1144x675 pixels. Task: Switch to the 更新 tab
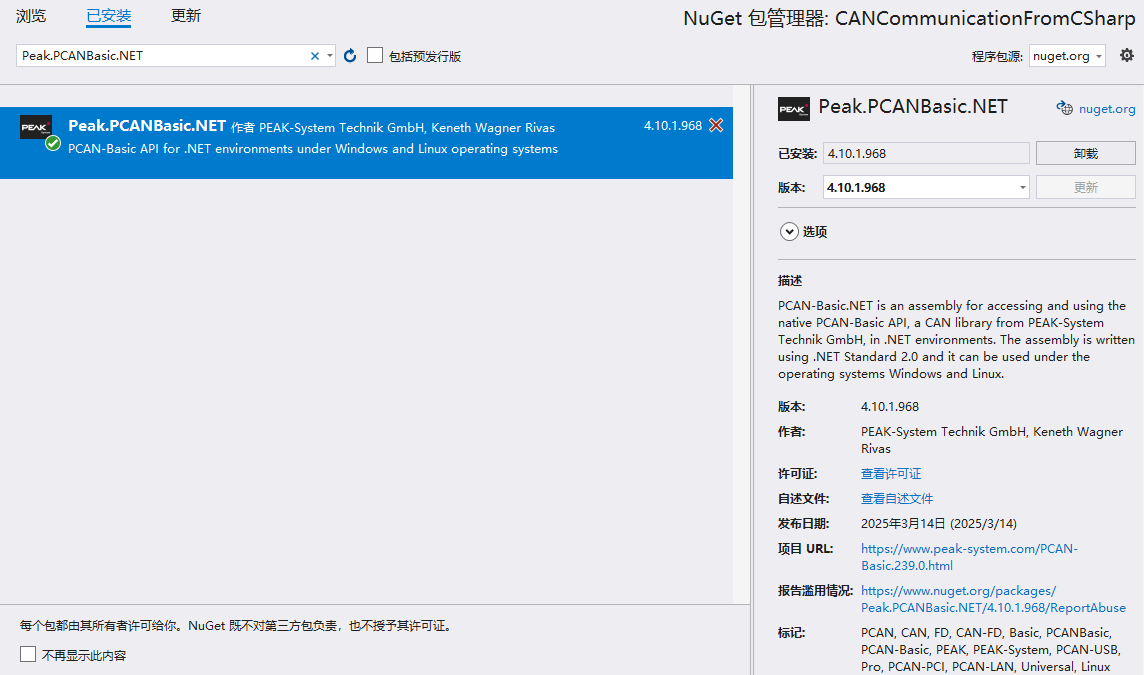[185, 16]
